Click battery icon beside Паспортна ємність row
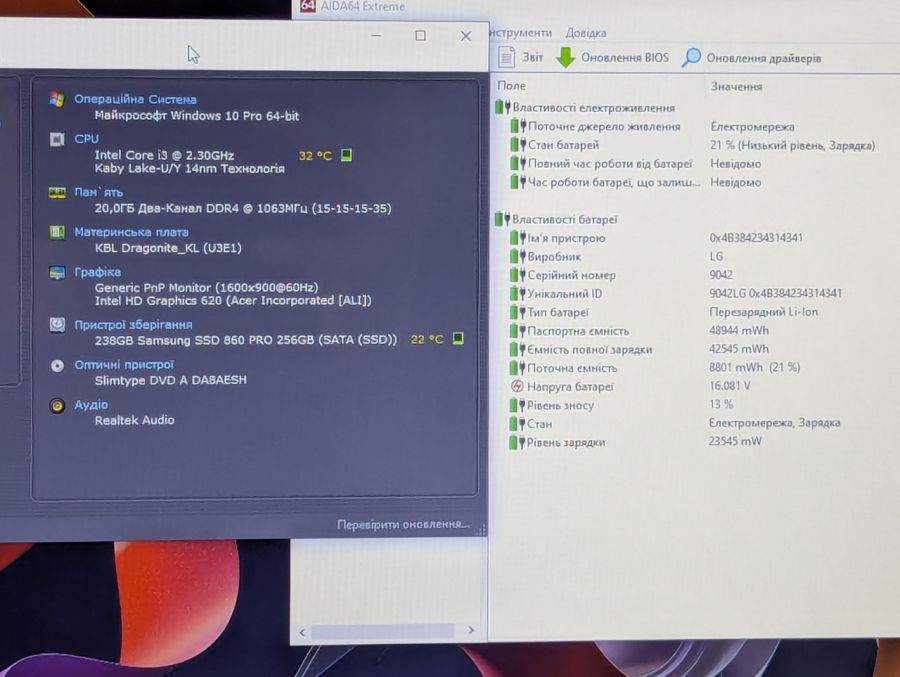Image resolution: width=900 pixels, height=677 pixels. coord(518,330)
